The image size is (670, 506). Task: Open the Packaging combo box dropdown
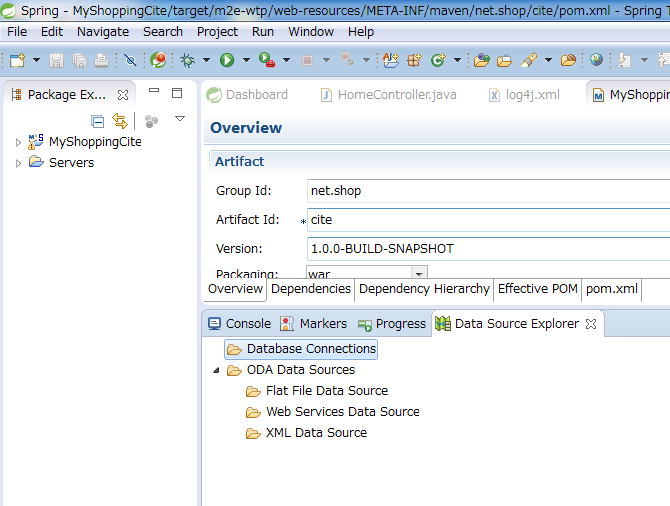point(419,274)
